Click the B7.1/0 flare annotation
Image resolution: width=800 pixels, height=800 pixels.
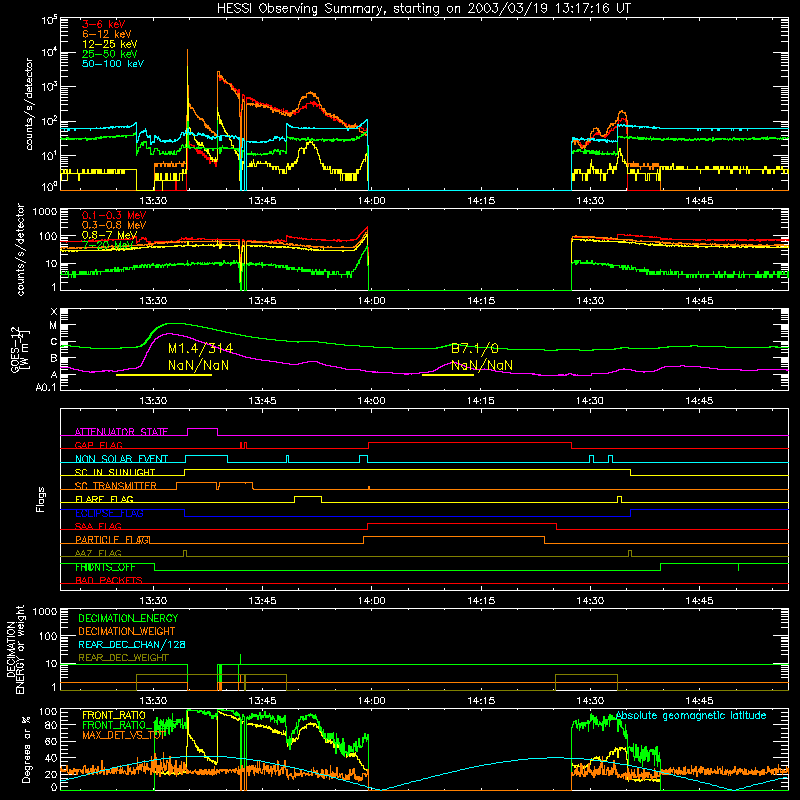(474, 348)
